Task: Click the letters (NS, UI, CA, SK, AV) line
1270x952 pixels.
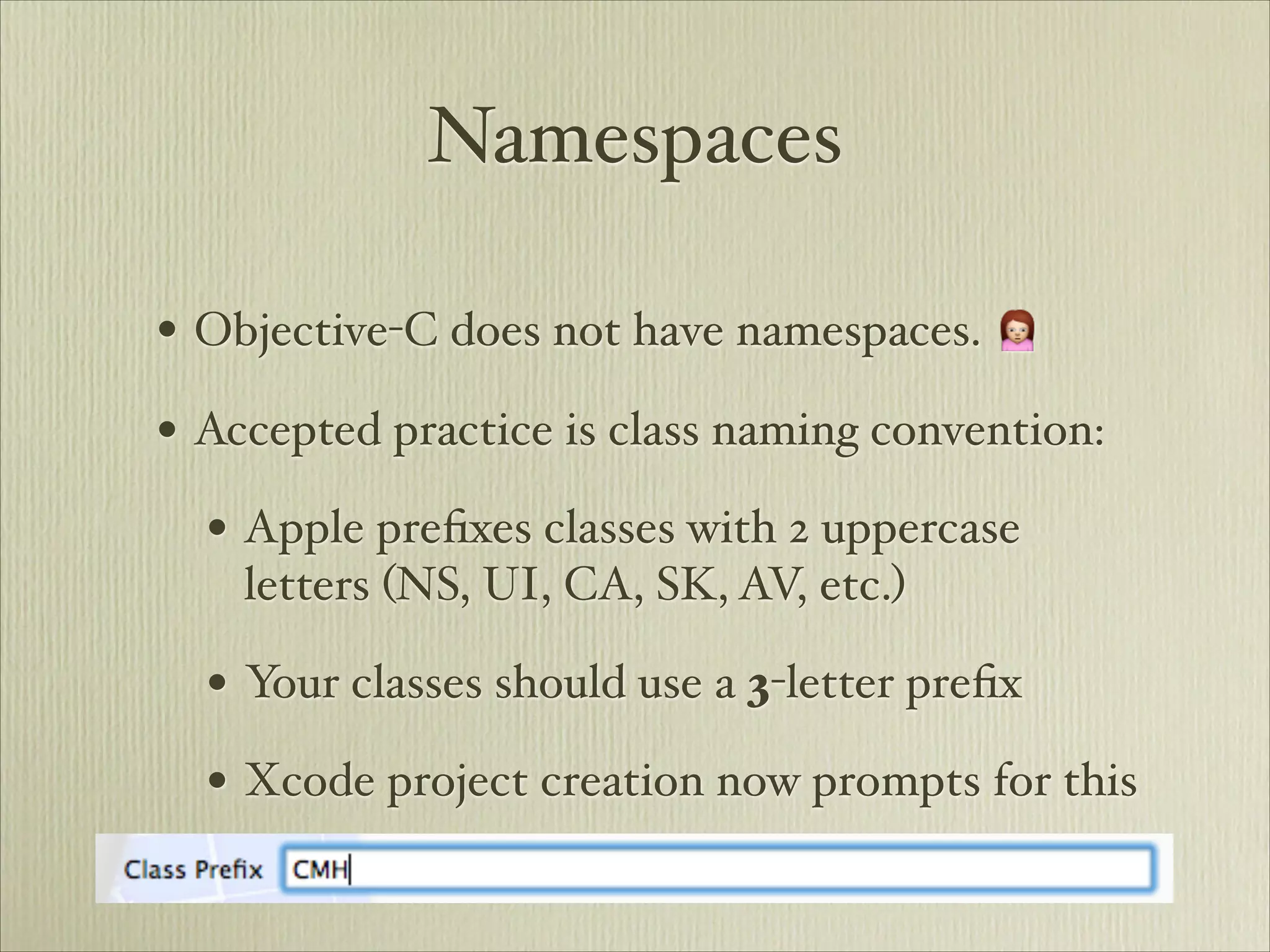Action: pos(574,584)
